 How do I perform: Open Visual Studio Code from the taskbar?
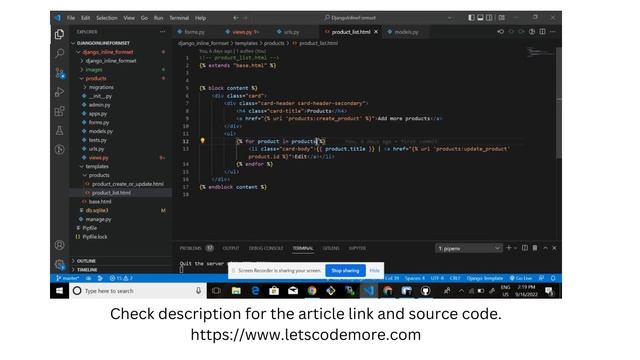(369, 291)
